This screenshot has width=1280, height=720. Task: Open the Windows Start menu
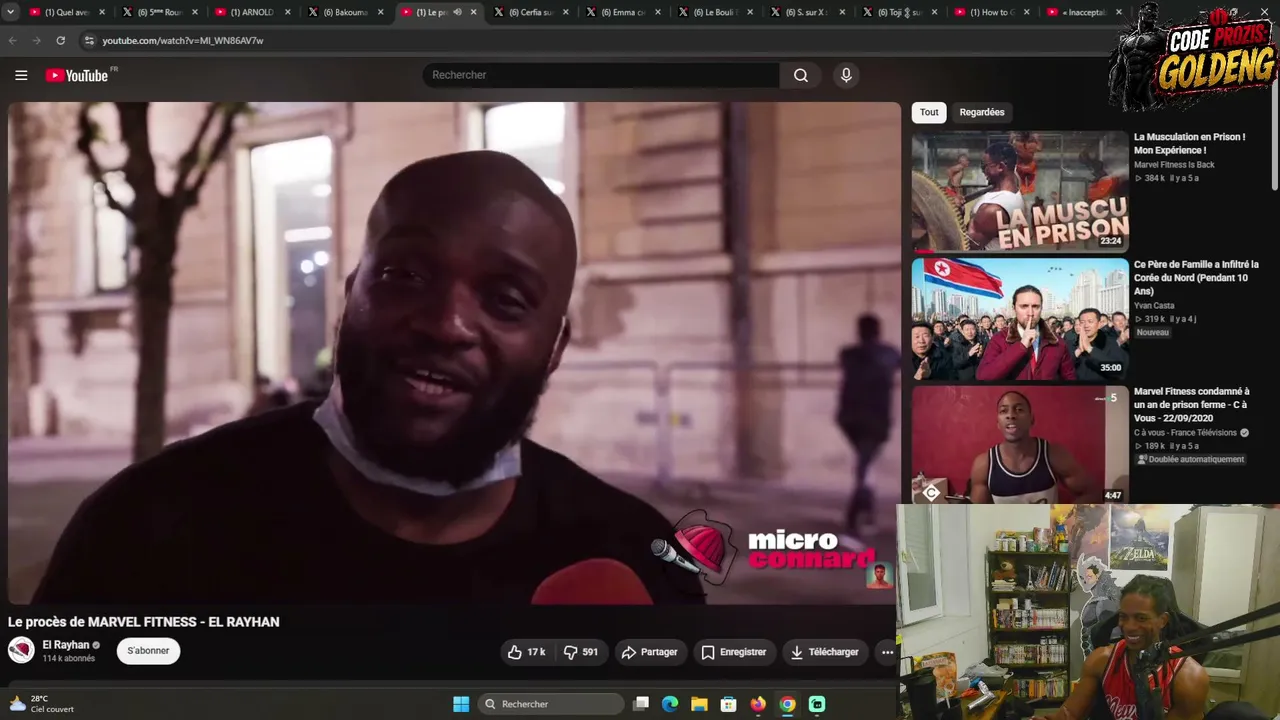tap(461, 704)
